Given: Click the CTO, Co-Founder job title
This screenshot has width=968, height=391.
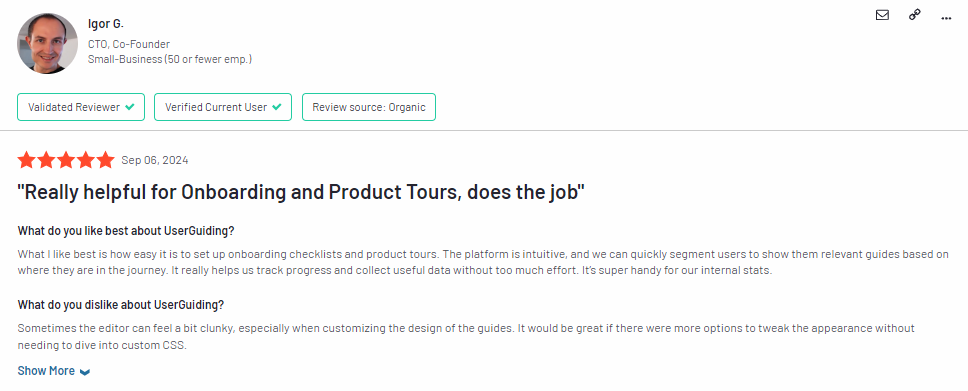Looking at the screenshot, I should click(129, 44).
